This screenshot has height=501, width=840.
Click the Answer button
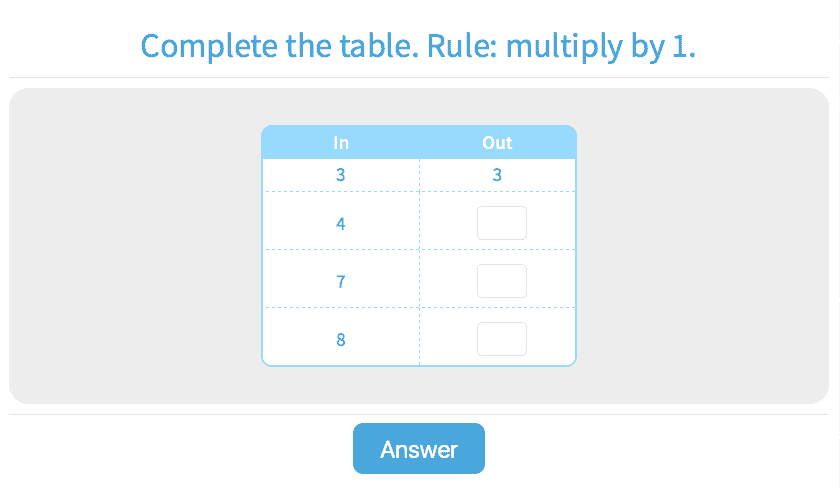coord(418,449)
